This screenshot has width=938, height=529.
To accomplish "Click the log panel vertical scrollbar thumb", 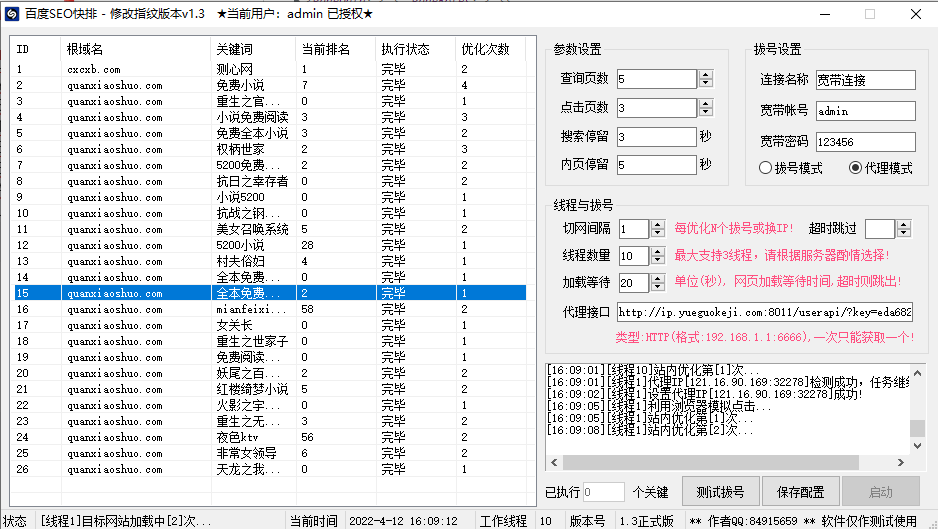I will [x=917, y=428].
